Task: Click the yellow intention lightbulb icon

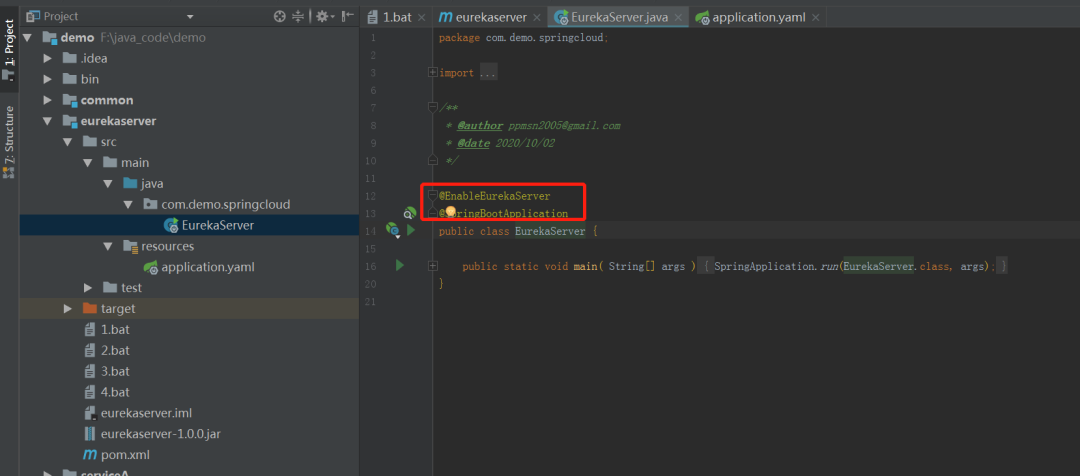Action: [451, 211]
